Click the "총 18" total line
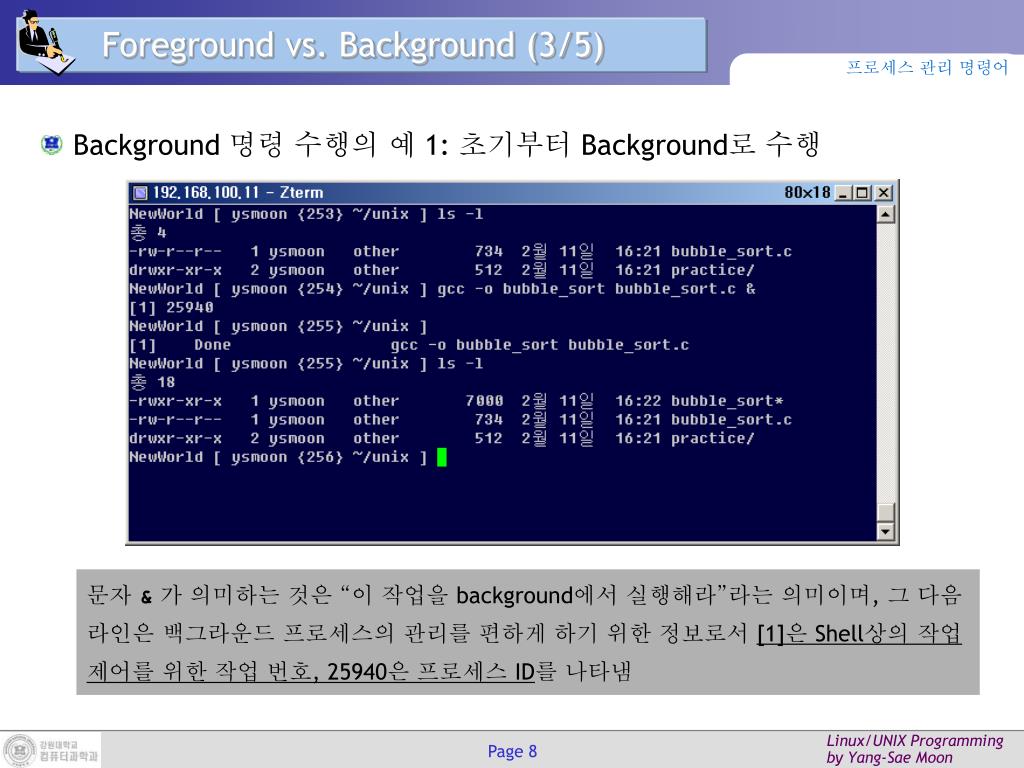The height and width of the screenshot is (768, 1024). (x=152, y=382)
